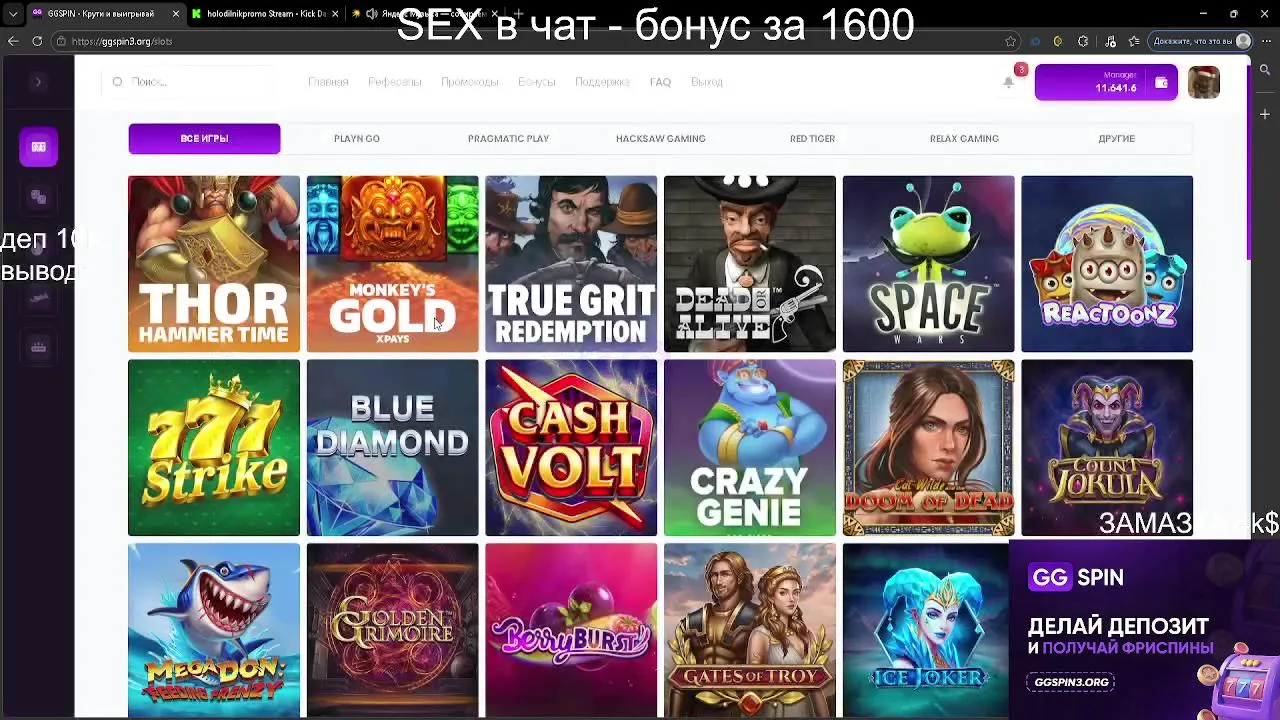Image resolution: width=1280 pixels, height=720 pixels.
Task: Open the Поддержка navigation link
Action: 602,82
